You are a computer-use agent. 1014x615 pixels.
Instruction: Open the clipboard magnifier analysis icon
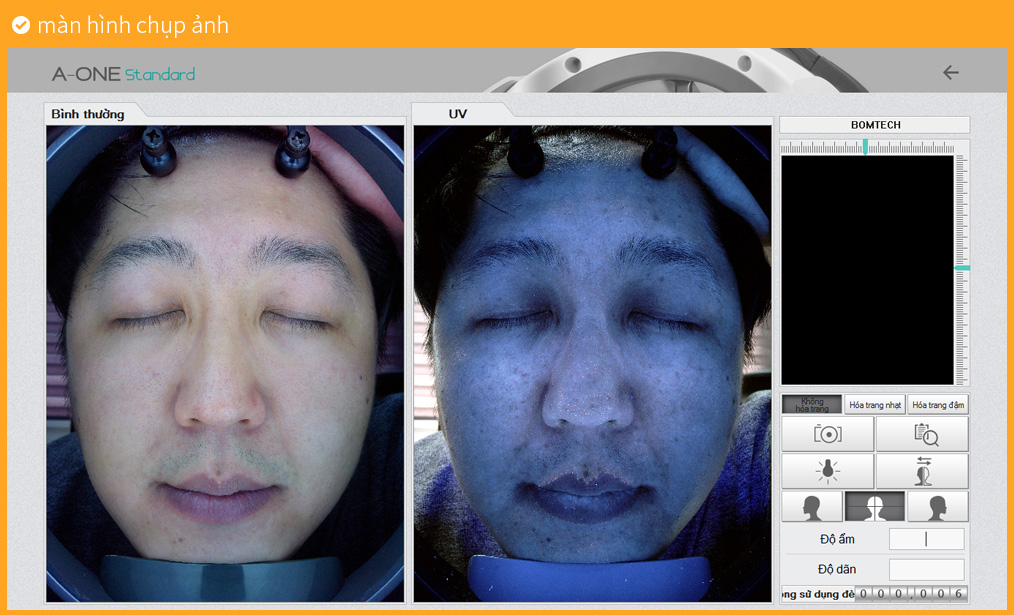(922, 435)
